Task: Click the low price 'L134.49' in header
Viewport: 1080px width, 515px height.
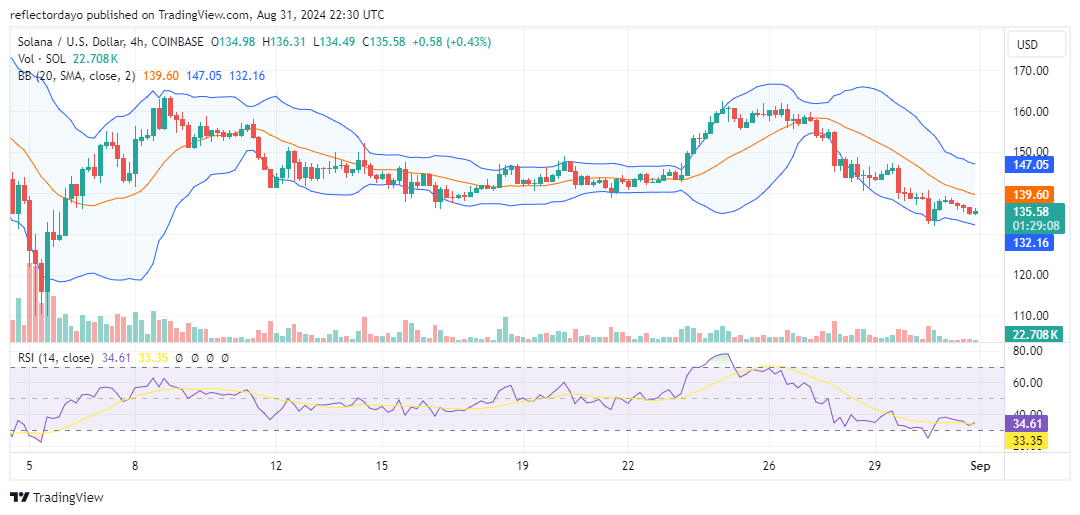Action: [x=333, y=42]
